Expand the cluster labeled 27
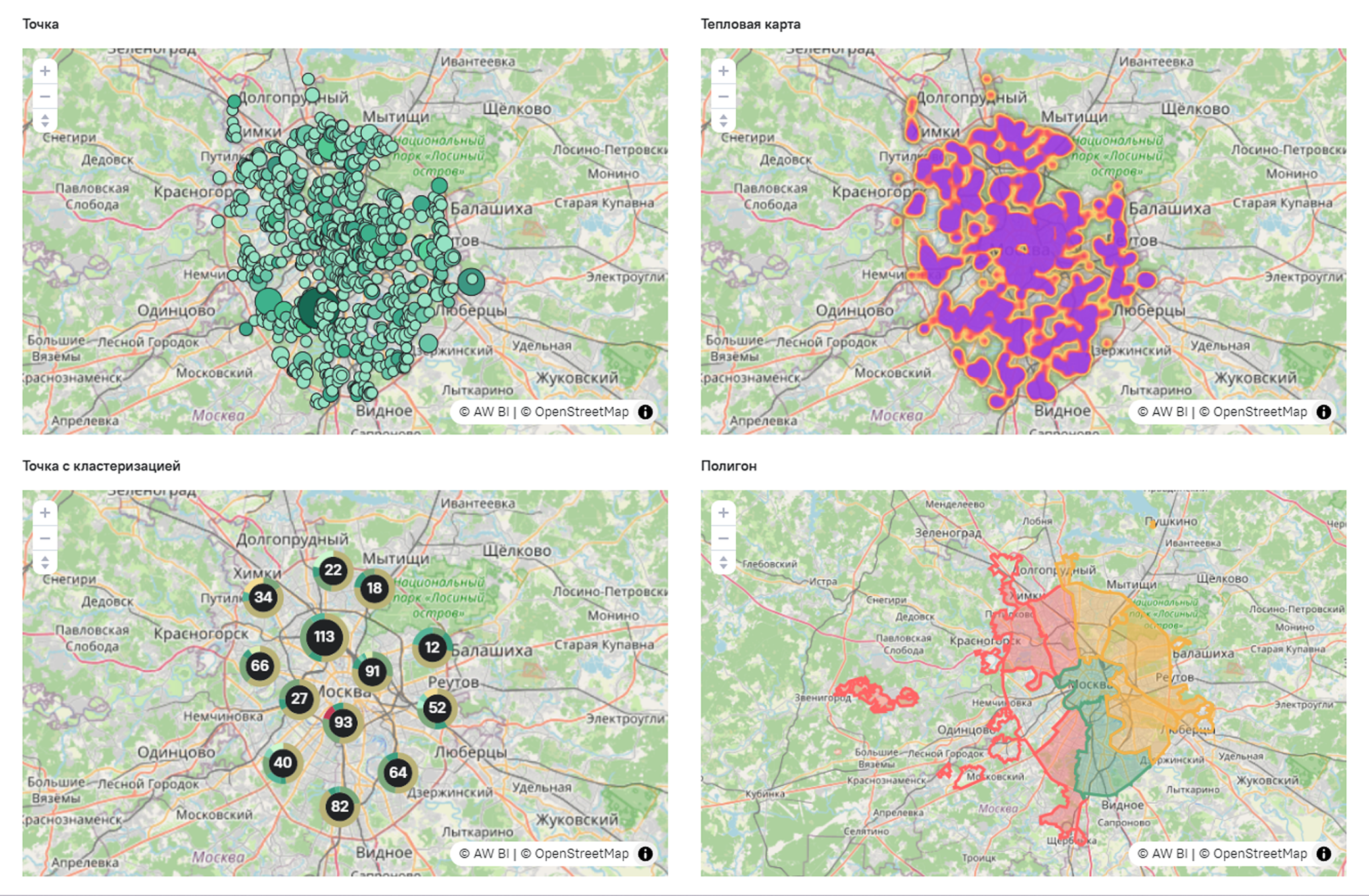 (x=299, y=700)
